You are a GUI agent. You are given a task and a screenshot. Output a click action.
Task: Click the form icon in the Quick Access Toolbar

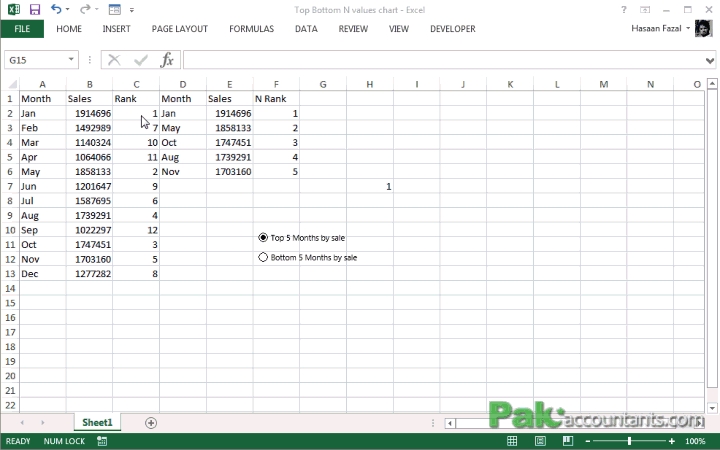tap(114, 9)
